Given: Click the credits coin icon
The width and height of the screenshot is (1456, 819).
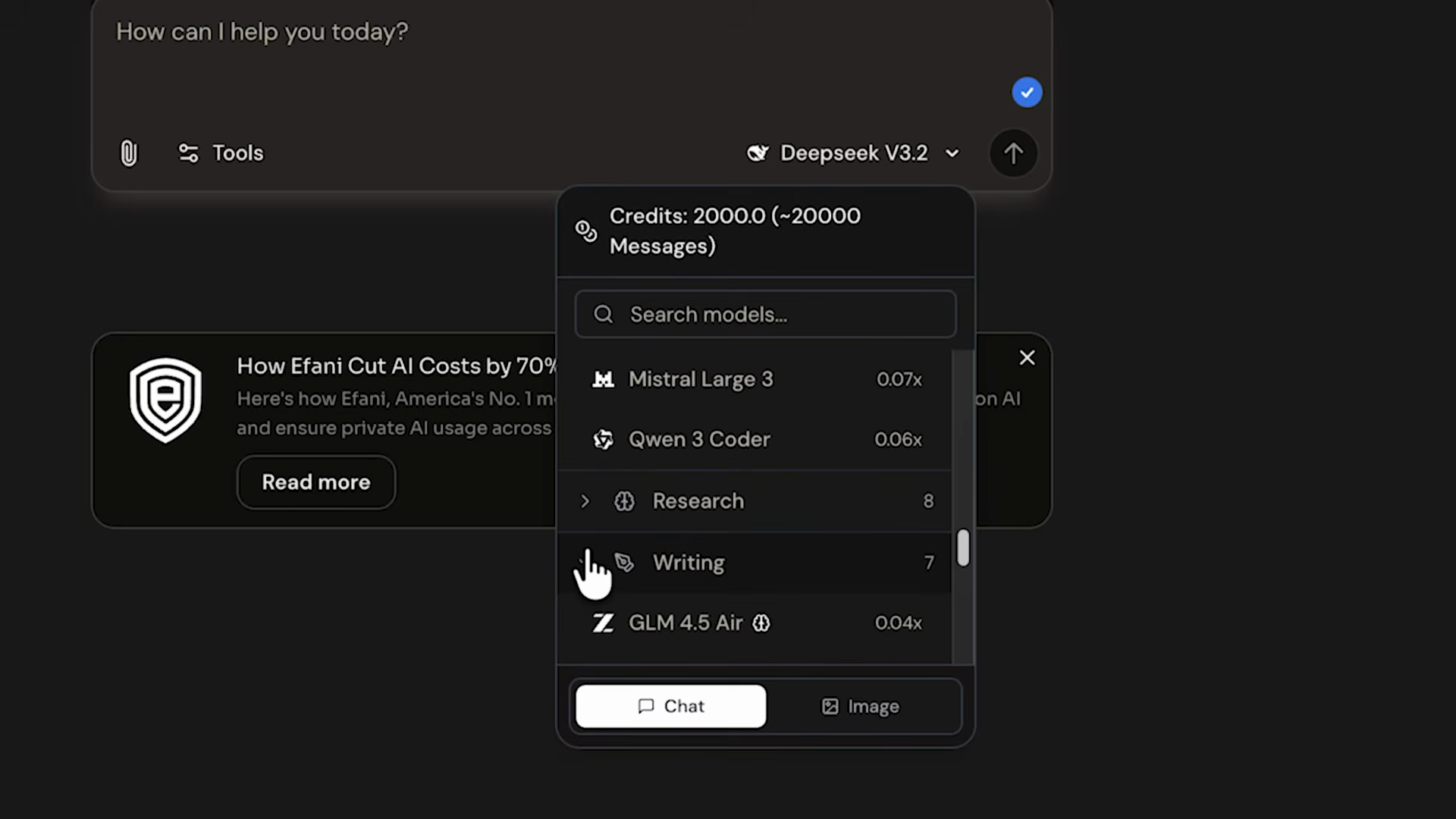Looking at the screenshot, I should tap(585, 231).
